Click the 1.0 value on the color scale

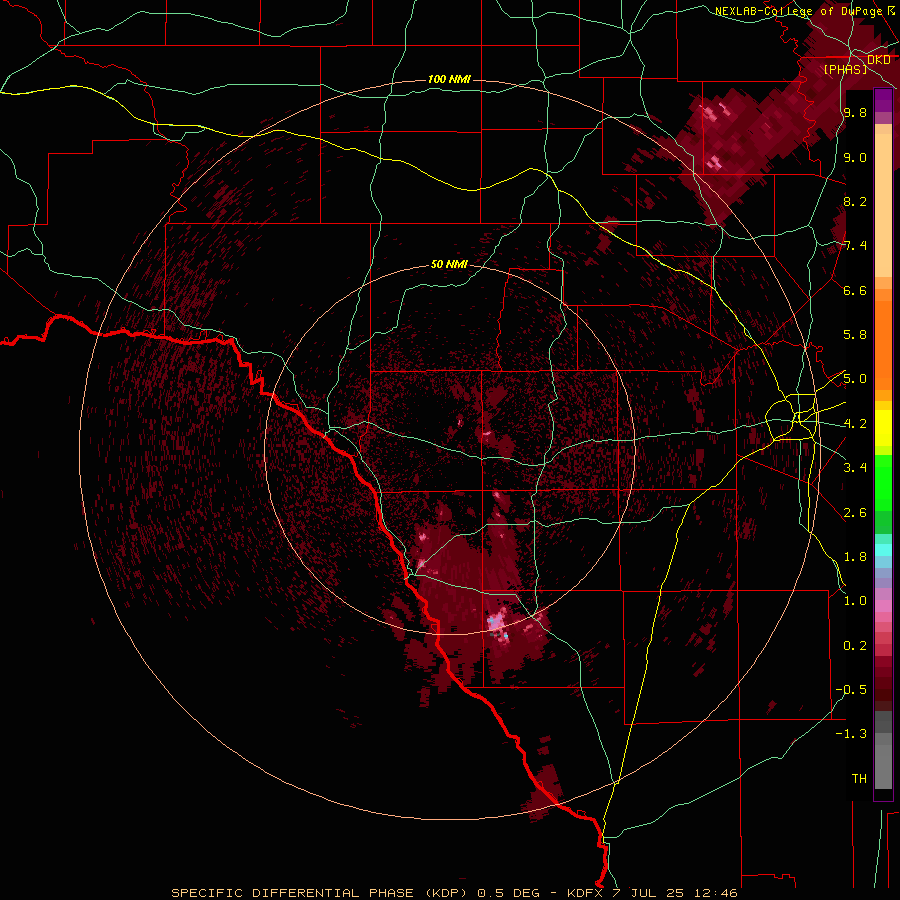tap(855, 601)
